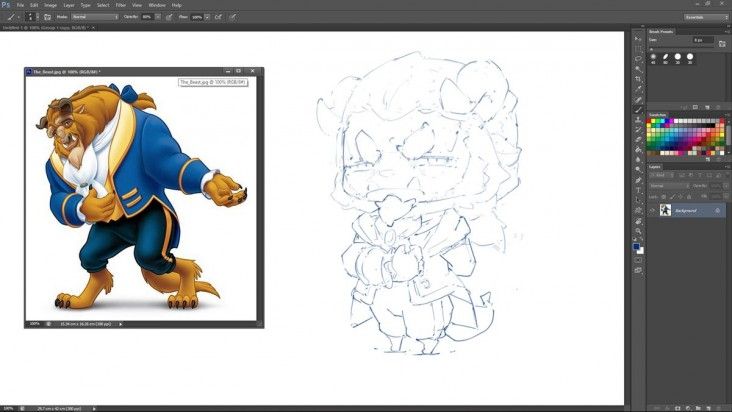Open the Window menu

[x=157, y=5]
